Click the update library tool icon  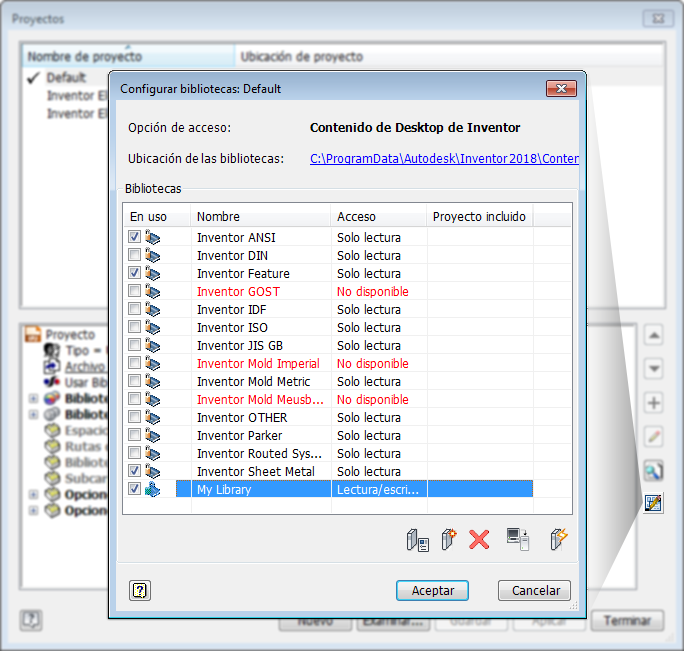(559, 539)
